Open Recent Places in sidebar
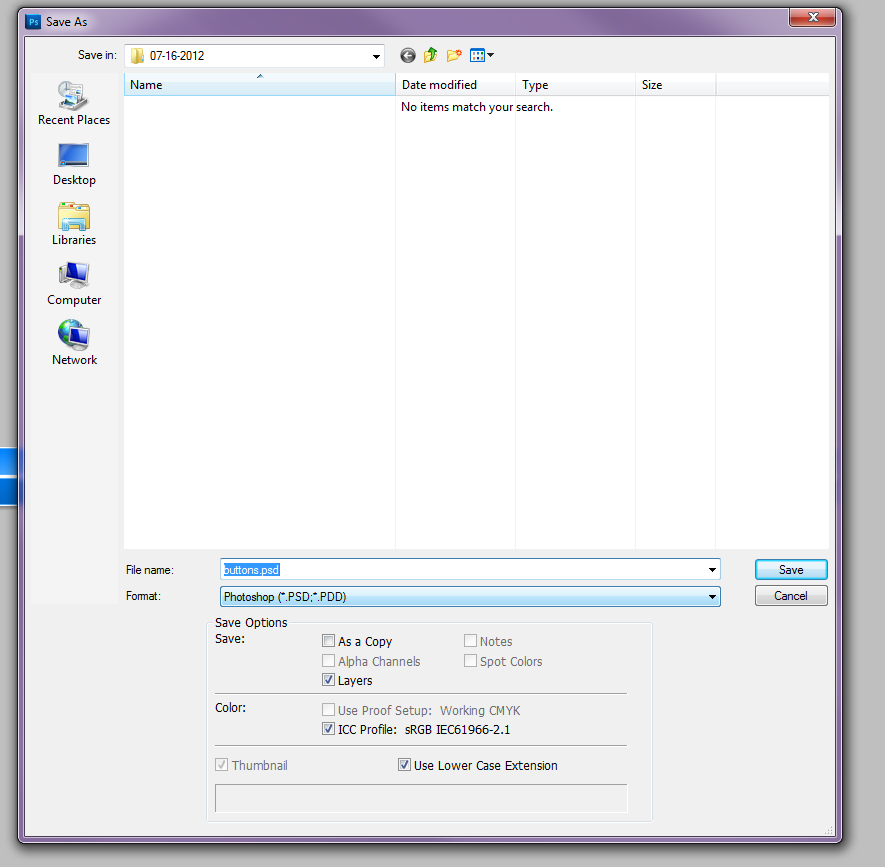Screen dimensions: 885x867 click(74, 104)
